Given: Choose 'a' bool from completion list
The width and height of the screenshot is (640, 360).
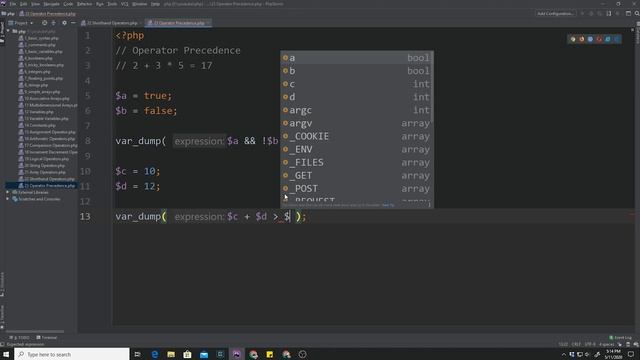Looking at the screenshot, I should tap(356, 58).
